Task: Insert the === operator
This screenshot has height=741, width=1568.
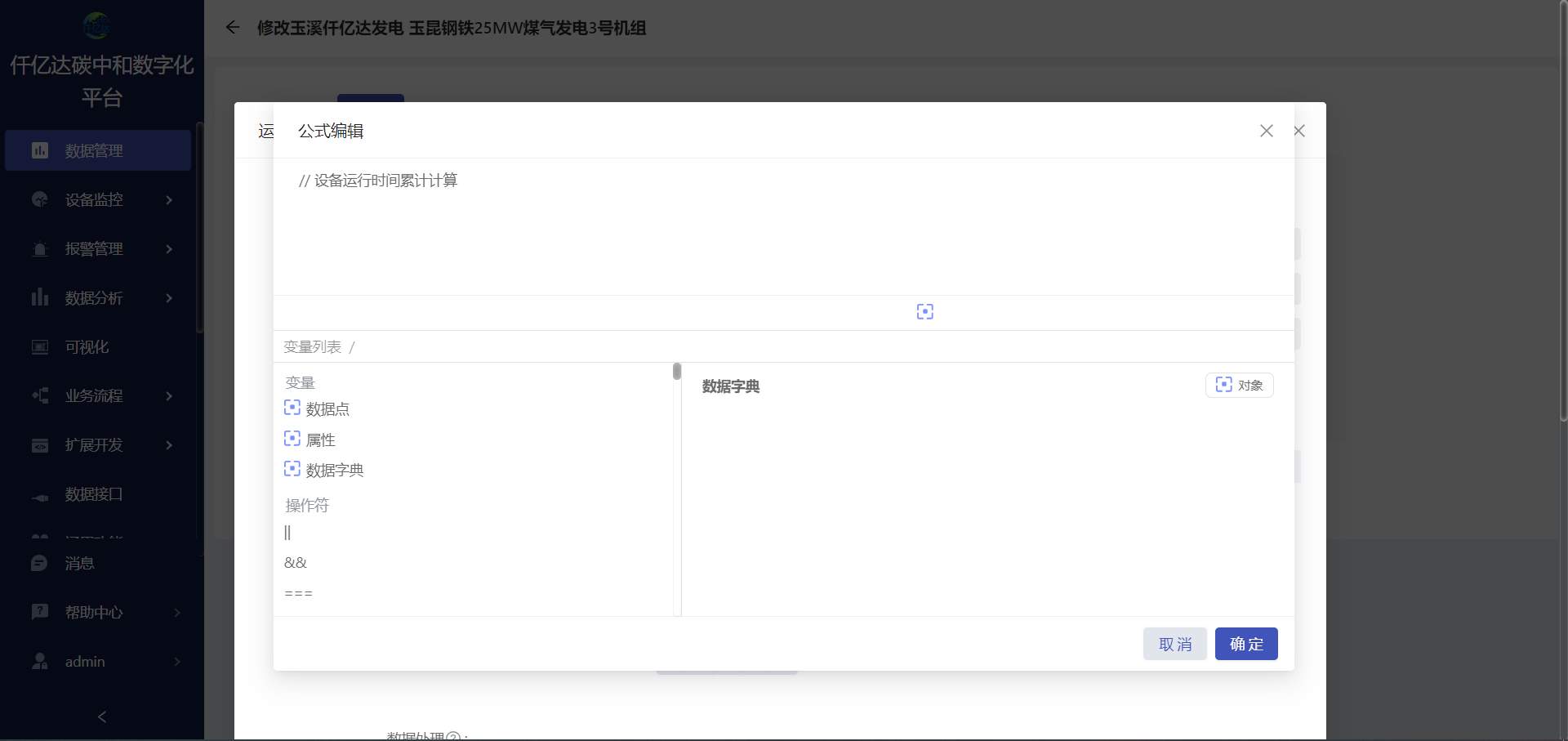Action: pyautogui.click(x=299, y=594)
